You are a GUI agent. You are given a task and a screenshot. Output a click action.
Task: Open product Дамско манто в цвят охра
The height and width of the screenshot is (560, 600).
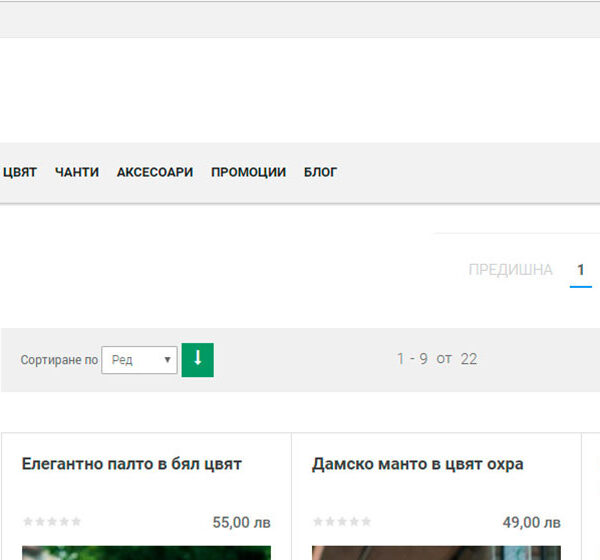417,464
